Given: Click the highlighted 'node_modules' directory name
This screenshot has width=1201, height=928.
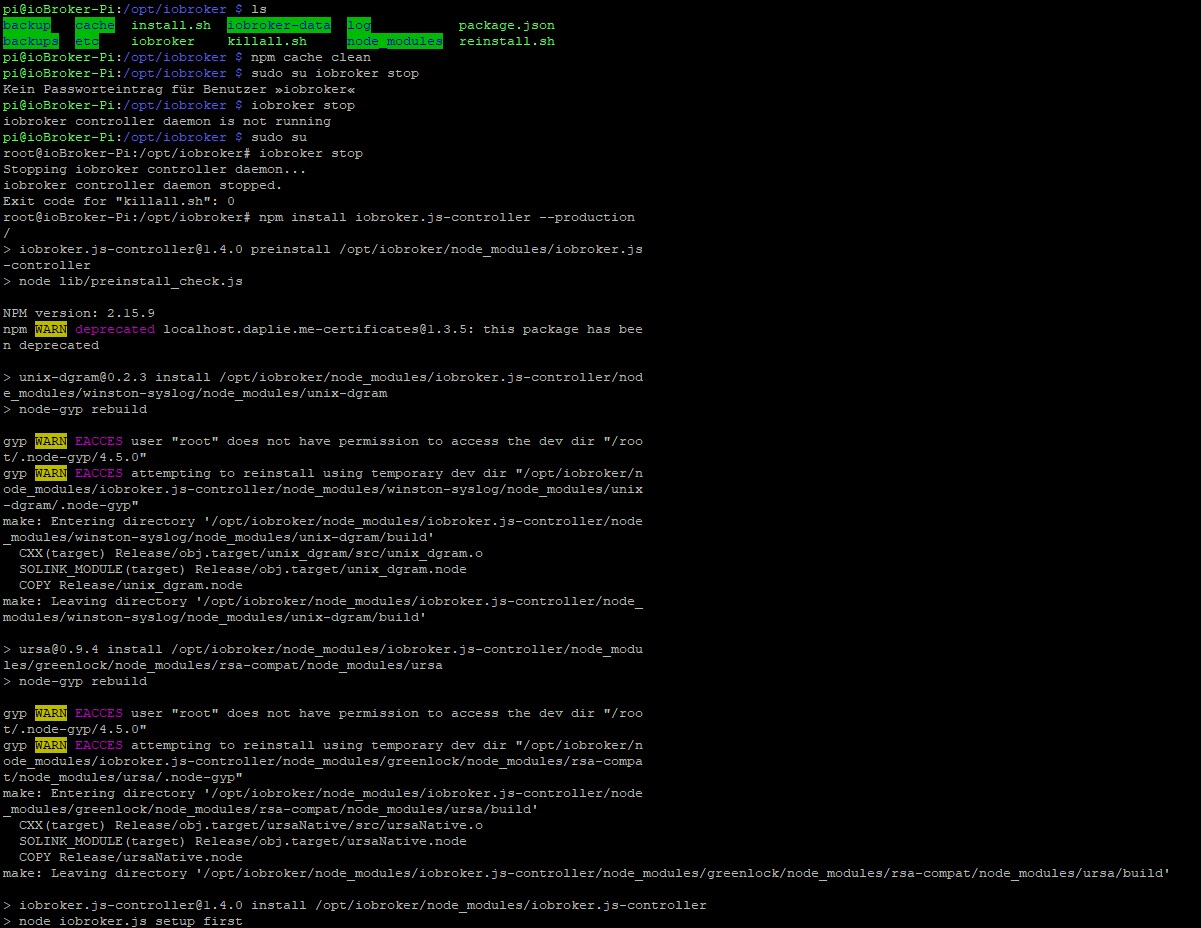Looking at the screenshot, I should tap(395, 41).
